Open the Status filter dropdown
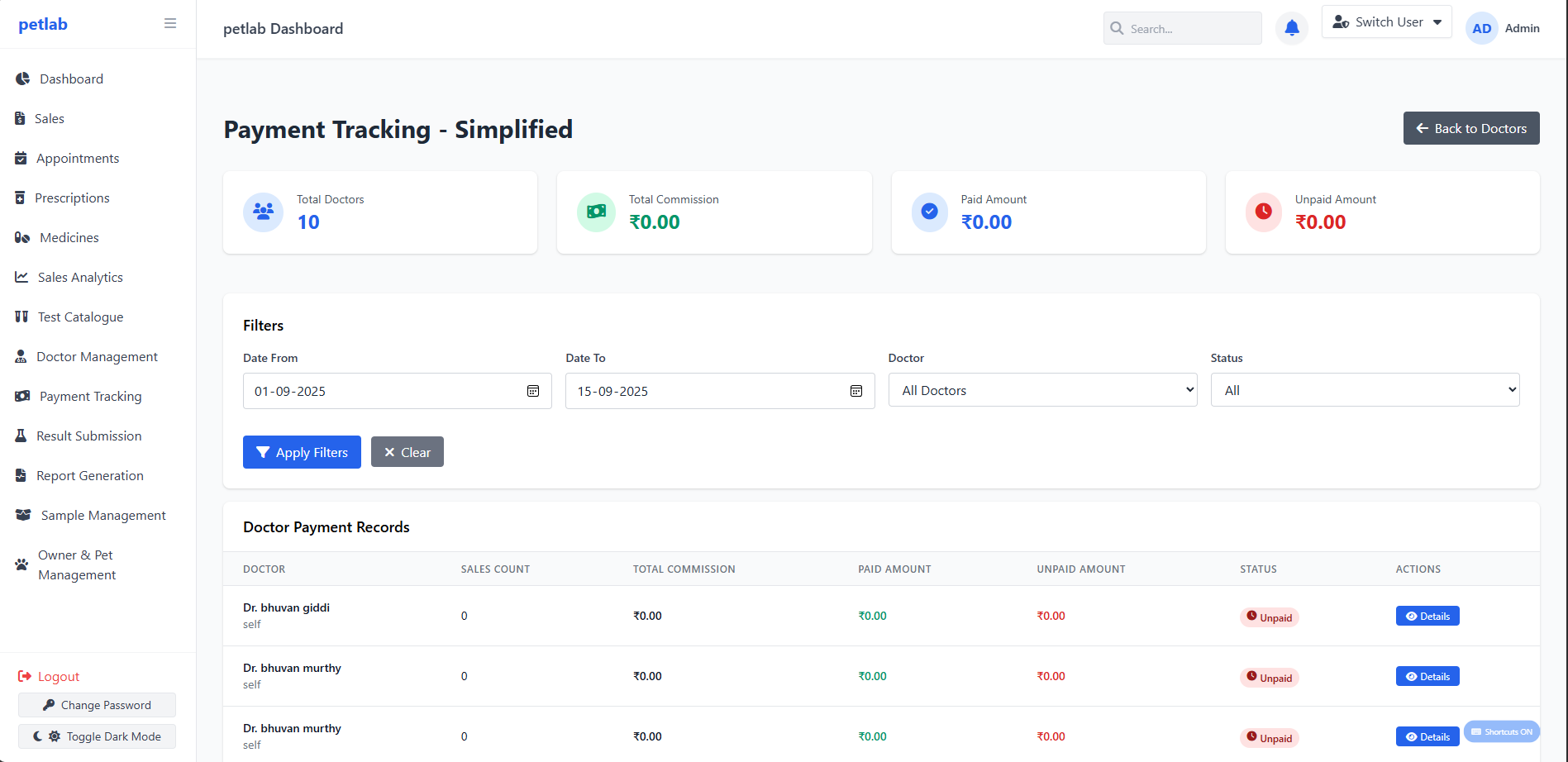The image size is (1568, 762). (x=1364, y=389)
